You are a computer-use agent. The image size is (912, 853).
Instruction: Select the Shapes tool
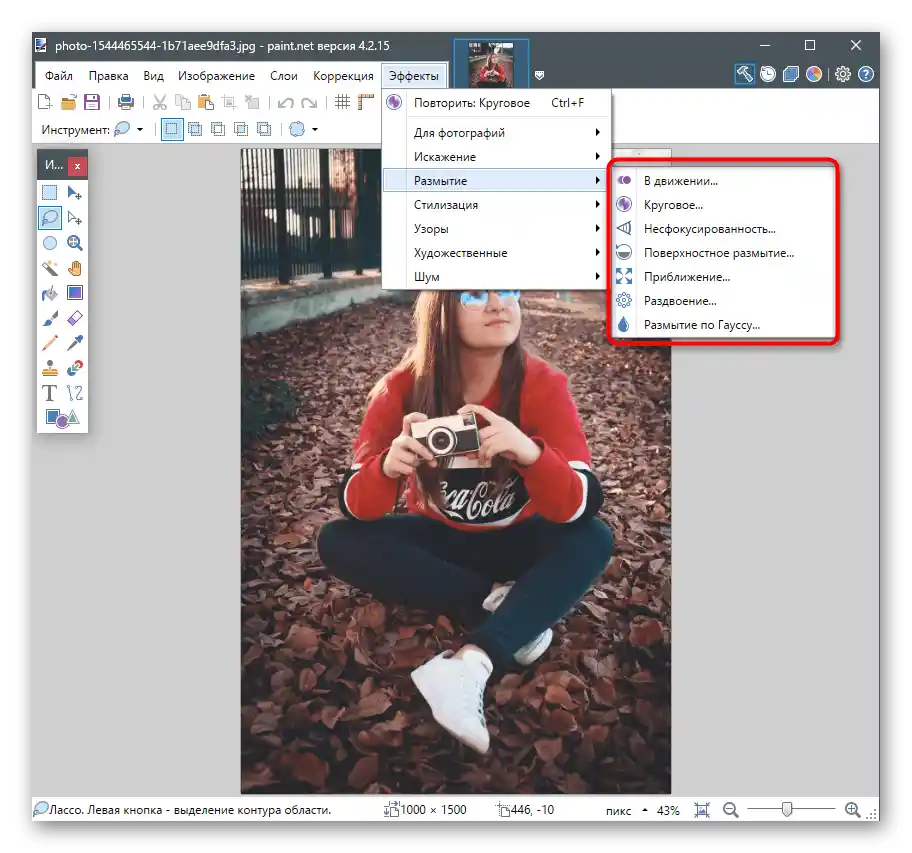(62, 418)
